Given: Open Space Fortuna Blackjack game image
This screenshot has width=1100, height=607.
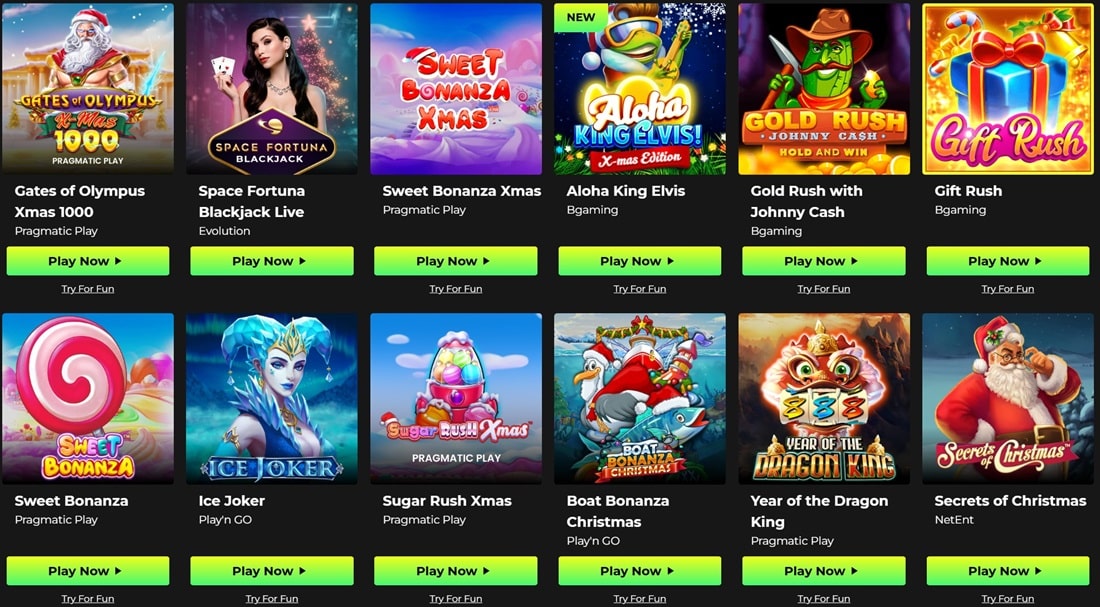Looking at the screenshot, I should (271, 88).
